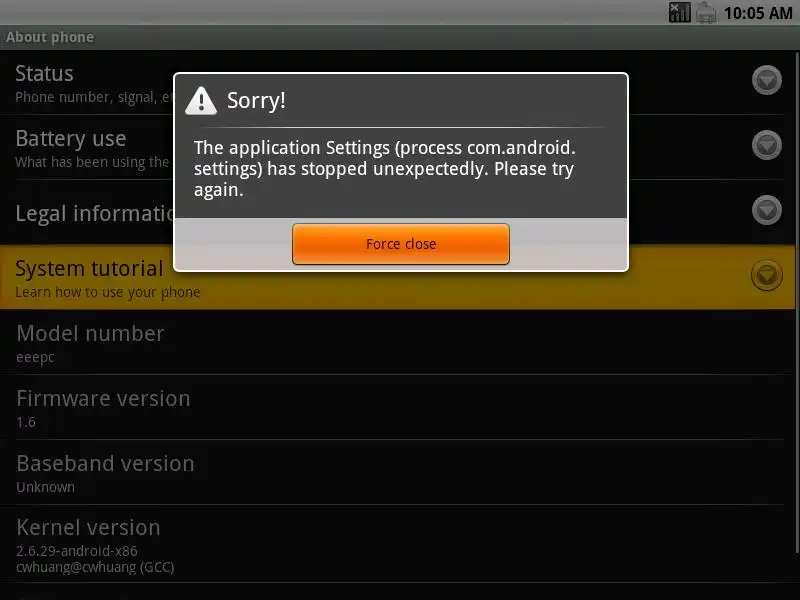Select the Legal information entry
The width and height of the screenshot is (800, 600).
tap(398, 212)
